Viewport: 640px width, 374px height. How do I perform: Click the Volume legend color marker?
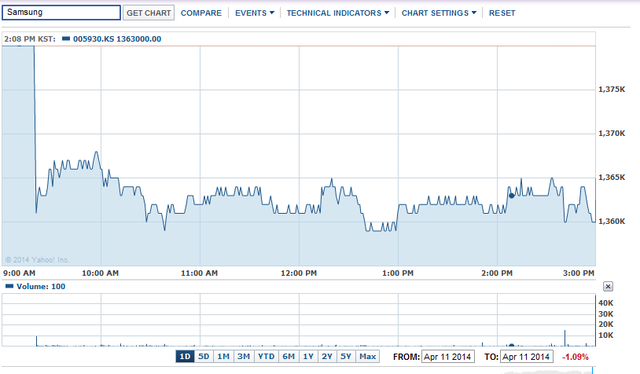[9, 286]
